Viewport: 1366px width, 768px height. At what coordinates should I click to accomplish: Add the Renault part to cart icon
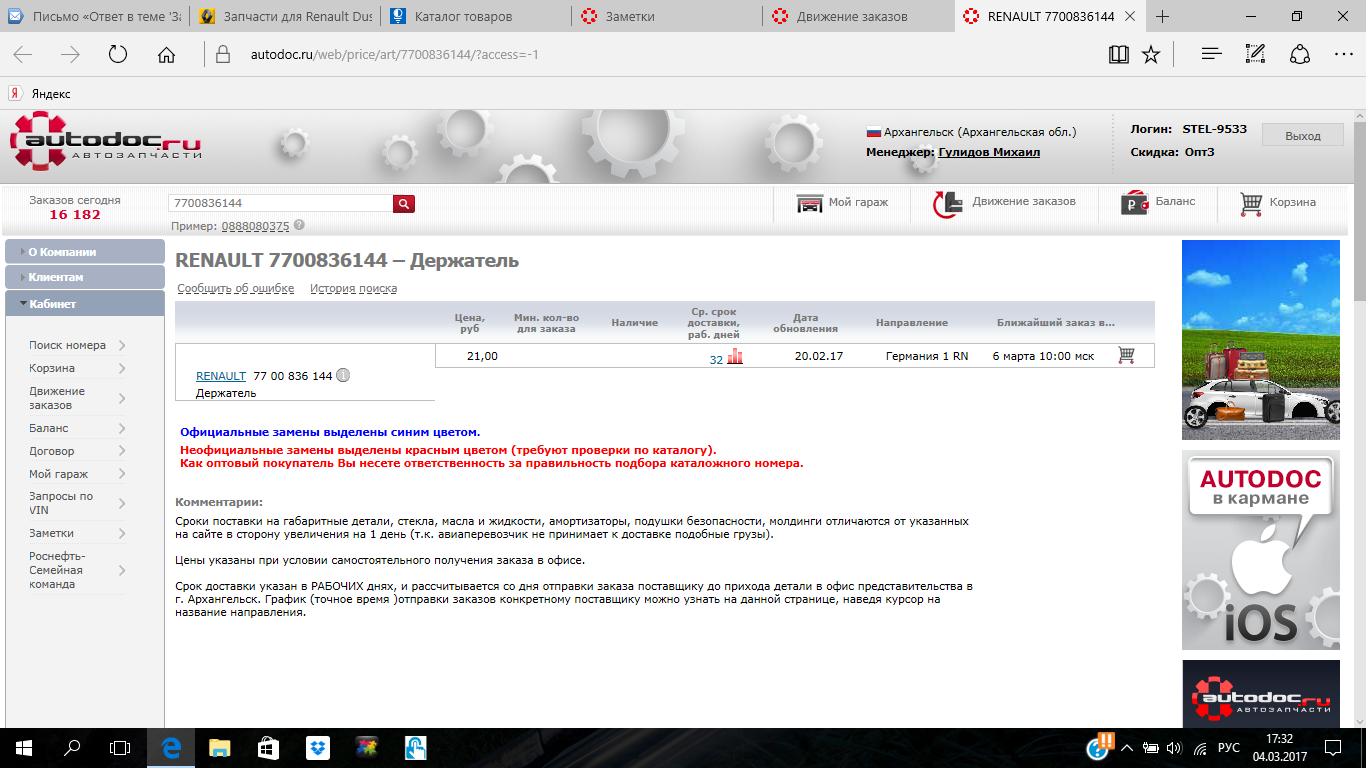tap(1126, 356)
